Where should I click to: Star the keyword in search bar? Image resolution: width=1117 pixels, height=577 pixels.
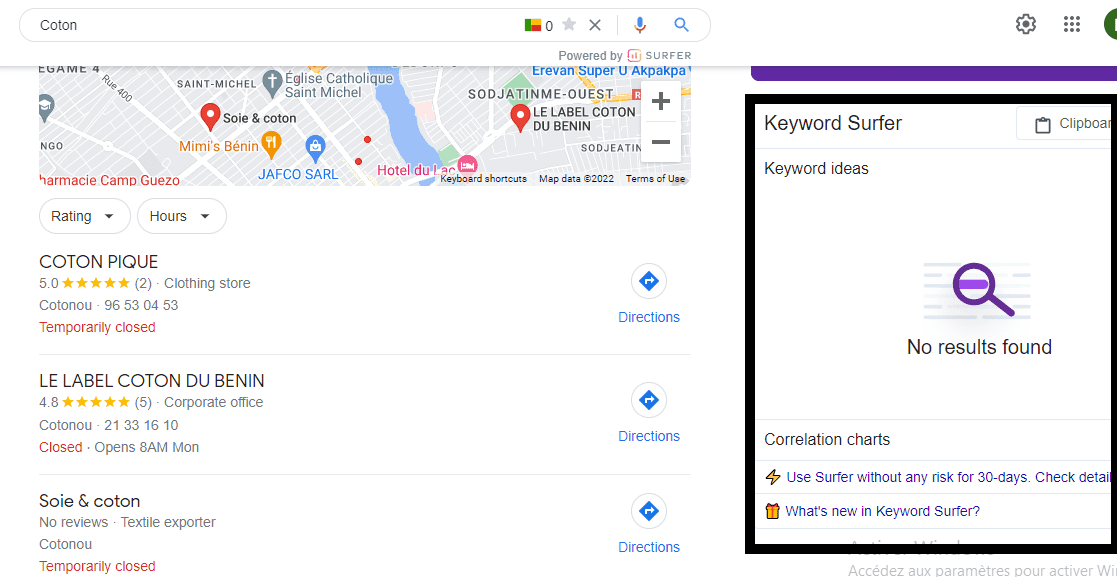click(568, 25)
